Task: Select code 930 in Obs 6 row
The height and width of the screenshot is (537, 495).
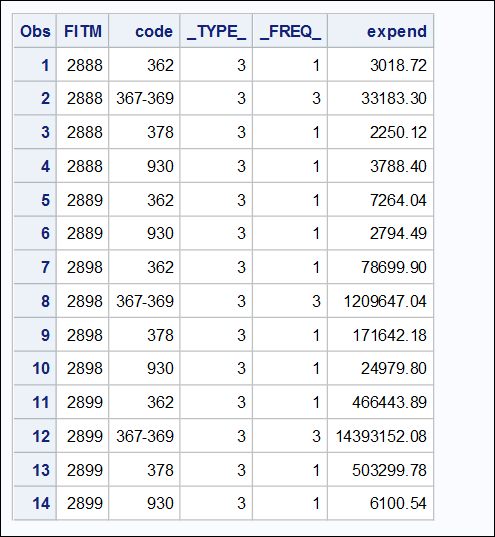Action: coord(160,233)
